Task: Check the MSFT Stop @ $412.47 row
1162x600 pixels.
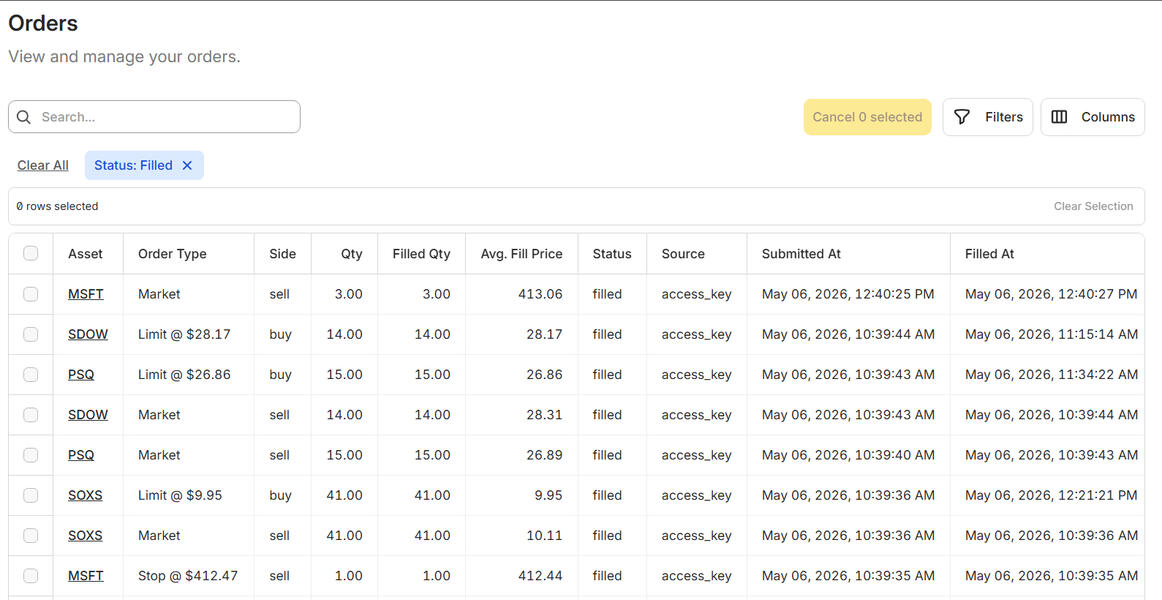Action: pos(30,576)
